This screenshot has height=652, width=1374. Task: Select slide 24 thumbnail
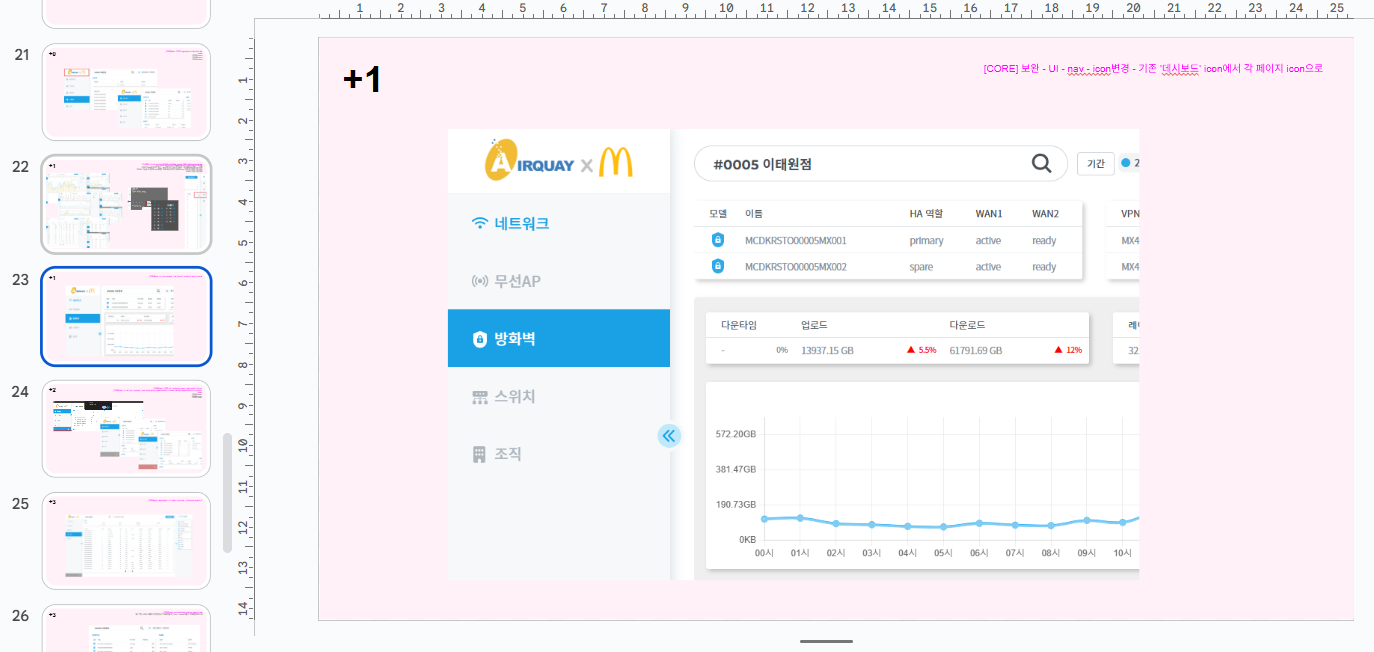click(x=126, y=428)
